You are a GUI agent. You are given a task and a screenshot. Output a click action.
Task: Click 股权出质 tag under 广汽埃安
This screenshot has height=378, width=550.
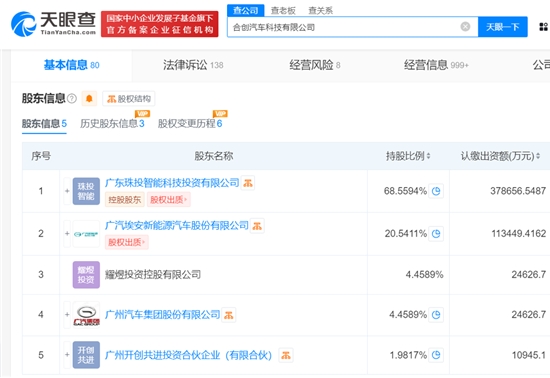pyautogui.click(x=127, y=242)
